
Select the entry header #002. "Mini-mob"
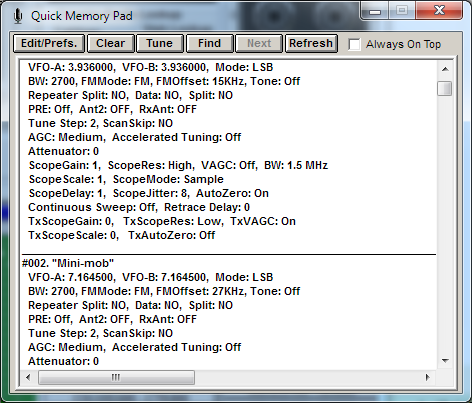pyautogui.click(x=68, y=263)
